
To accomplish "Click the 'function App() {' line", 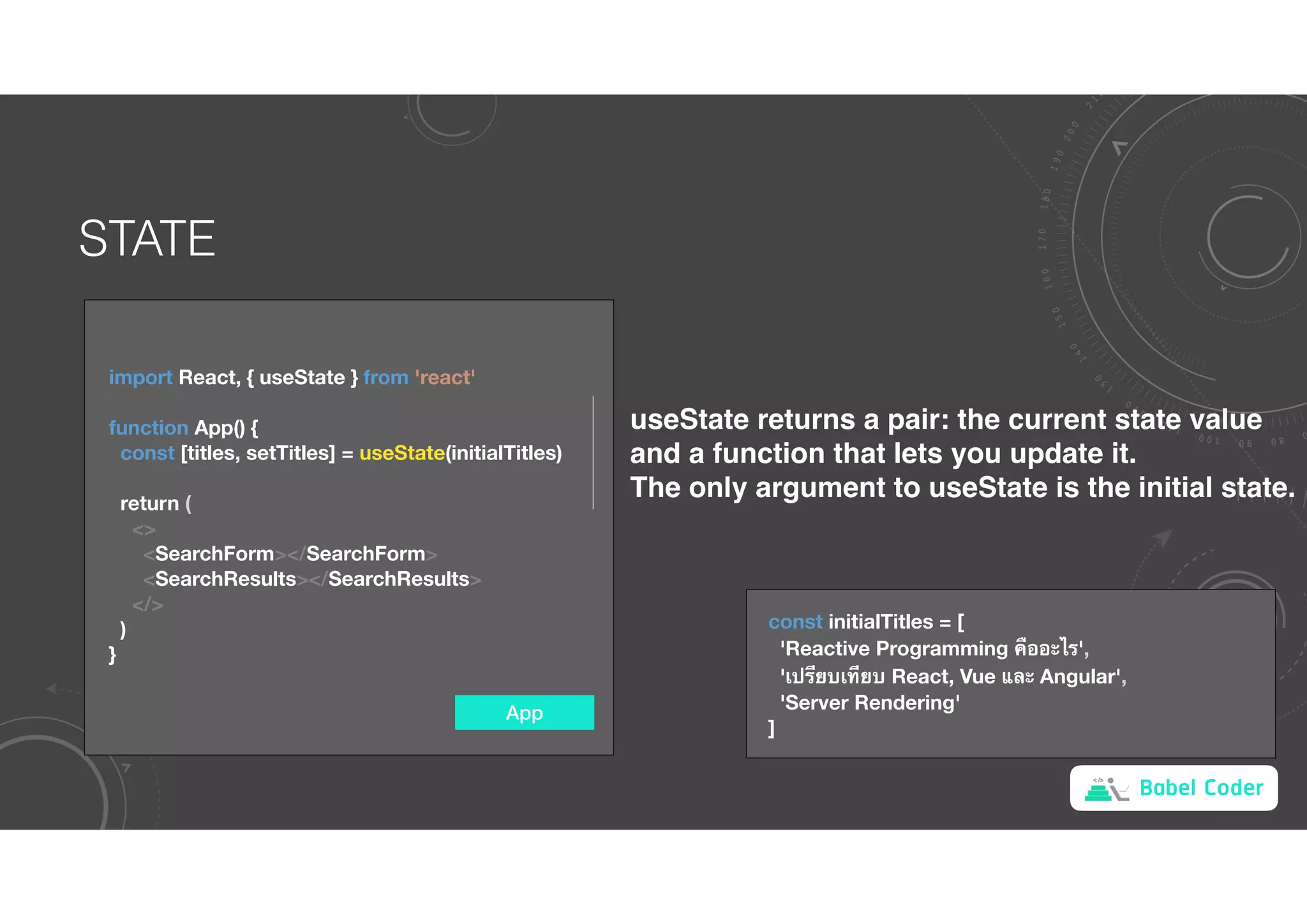I will point(183,428).
